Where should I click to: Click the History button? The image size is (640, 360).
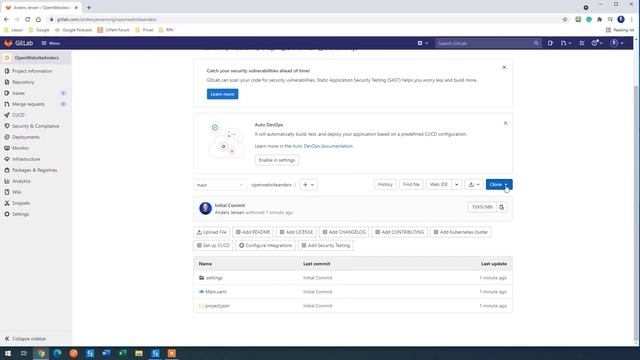pos(385,185)
